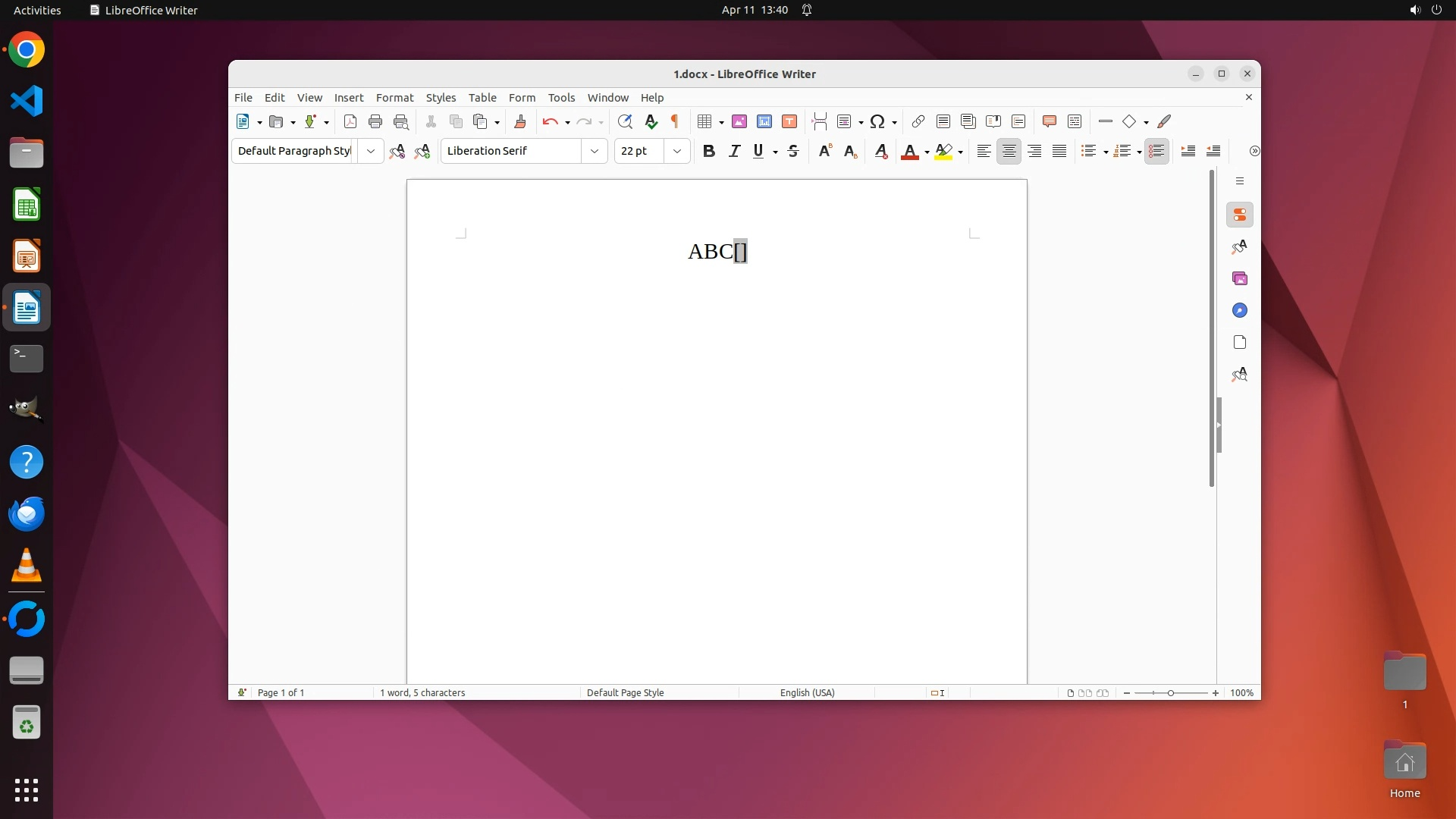Export document as PDF icon
The image size is (1456, 819).
pos(350,121)
